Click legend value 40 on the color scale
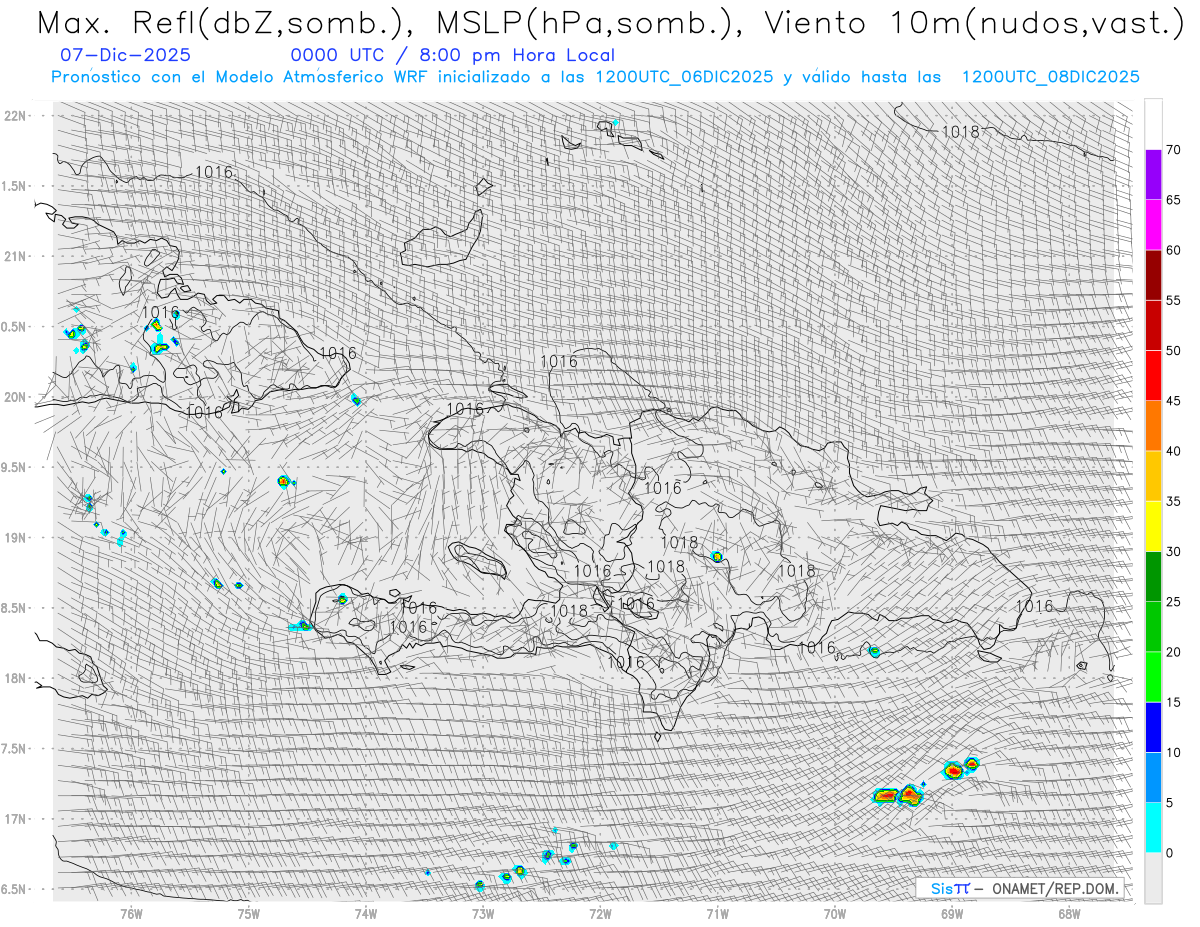Screen dimensions: 1200x927 point(1174,451)
